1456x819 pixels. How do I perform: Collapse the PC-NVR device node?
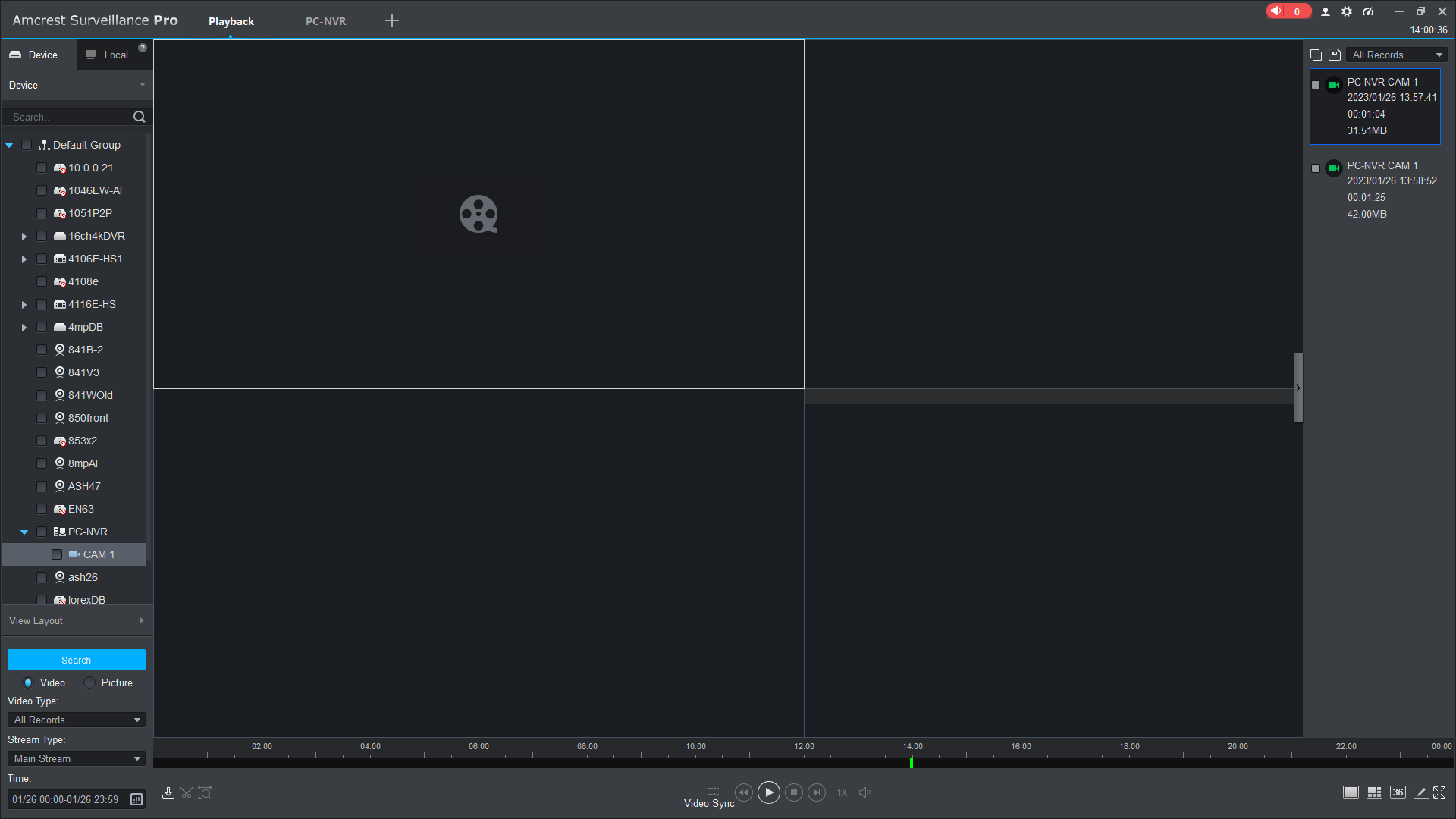tap(24, 532)
